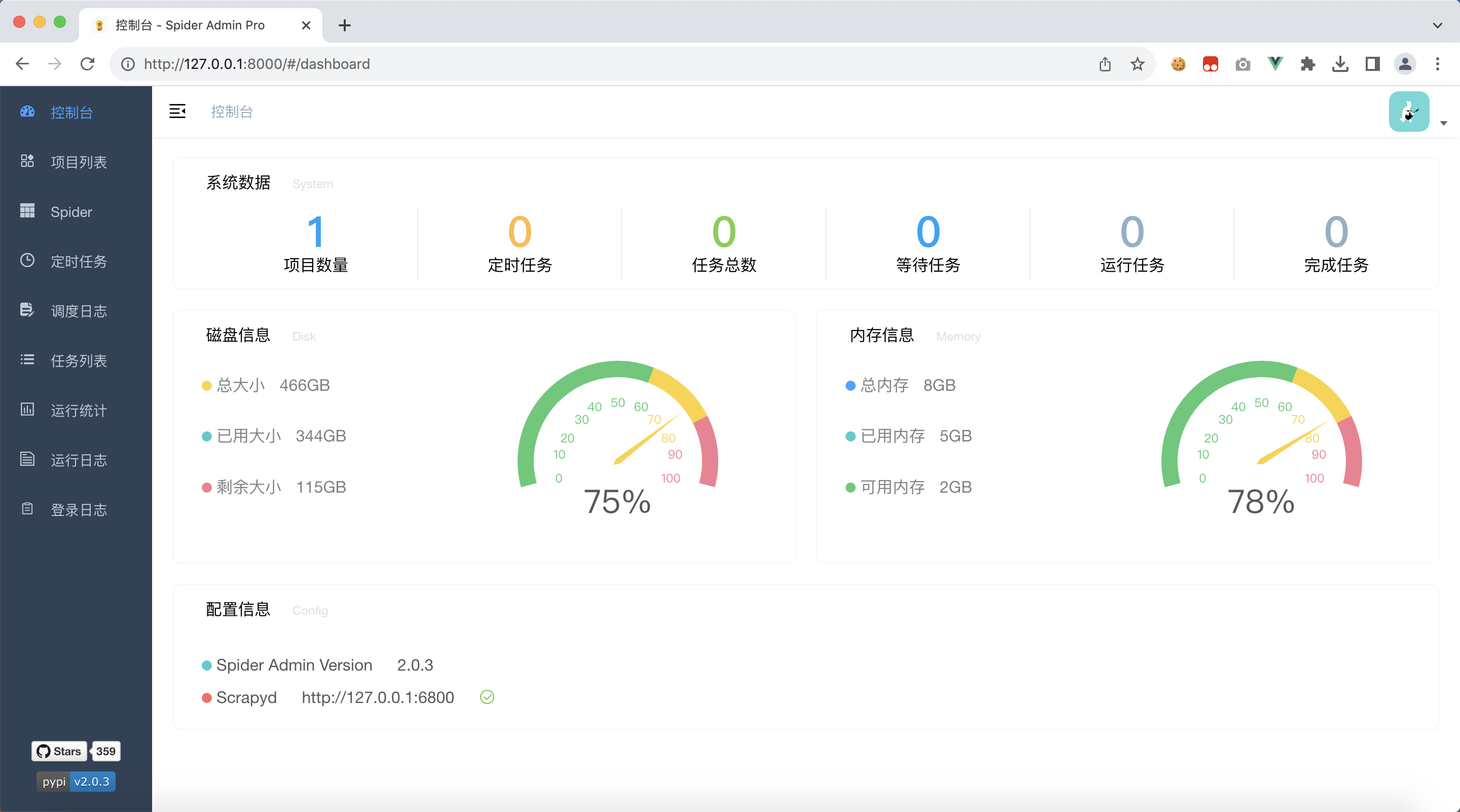Click the 任务列表 list icon
This screenshot has width=1460, height=812.
[27, 360]
